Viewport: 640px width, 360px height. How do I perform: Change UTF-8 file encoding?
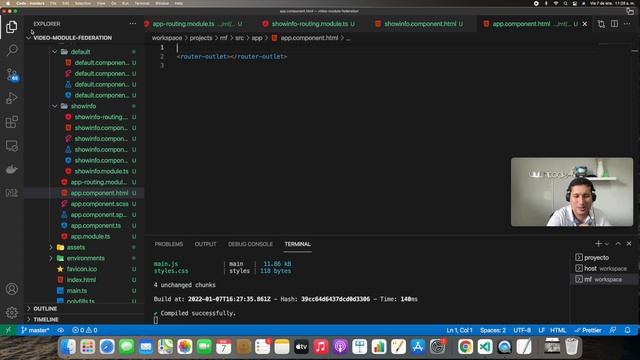pos(522,330)
